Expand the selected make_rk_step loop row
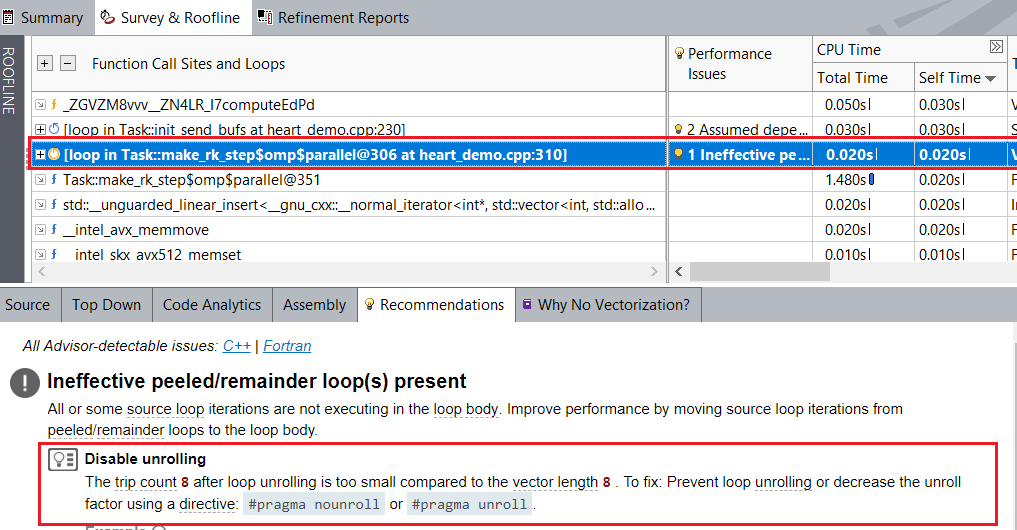Image resolution: width=1017 pixels, height=530 pixels. pyautogui.click(x=40, y=154)
